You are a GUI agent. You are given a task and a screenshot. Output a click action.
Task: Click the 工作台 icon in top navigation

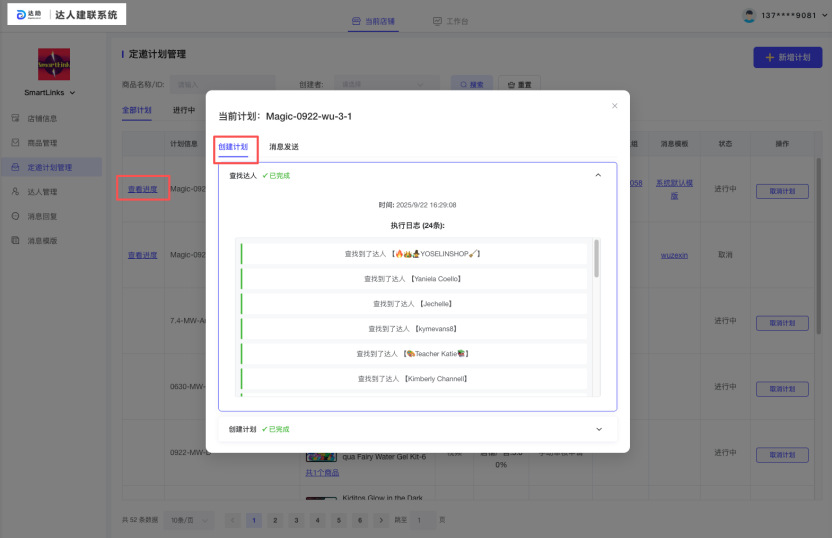point(437,21)
